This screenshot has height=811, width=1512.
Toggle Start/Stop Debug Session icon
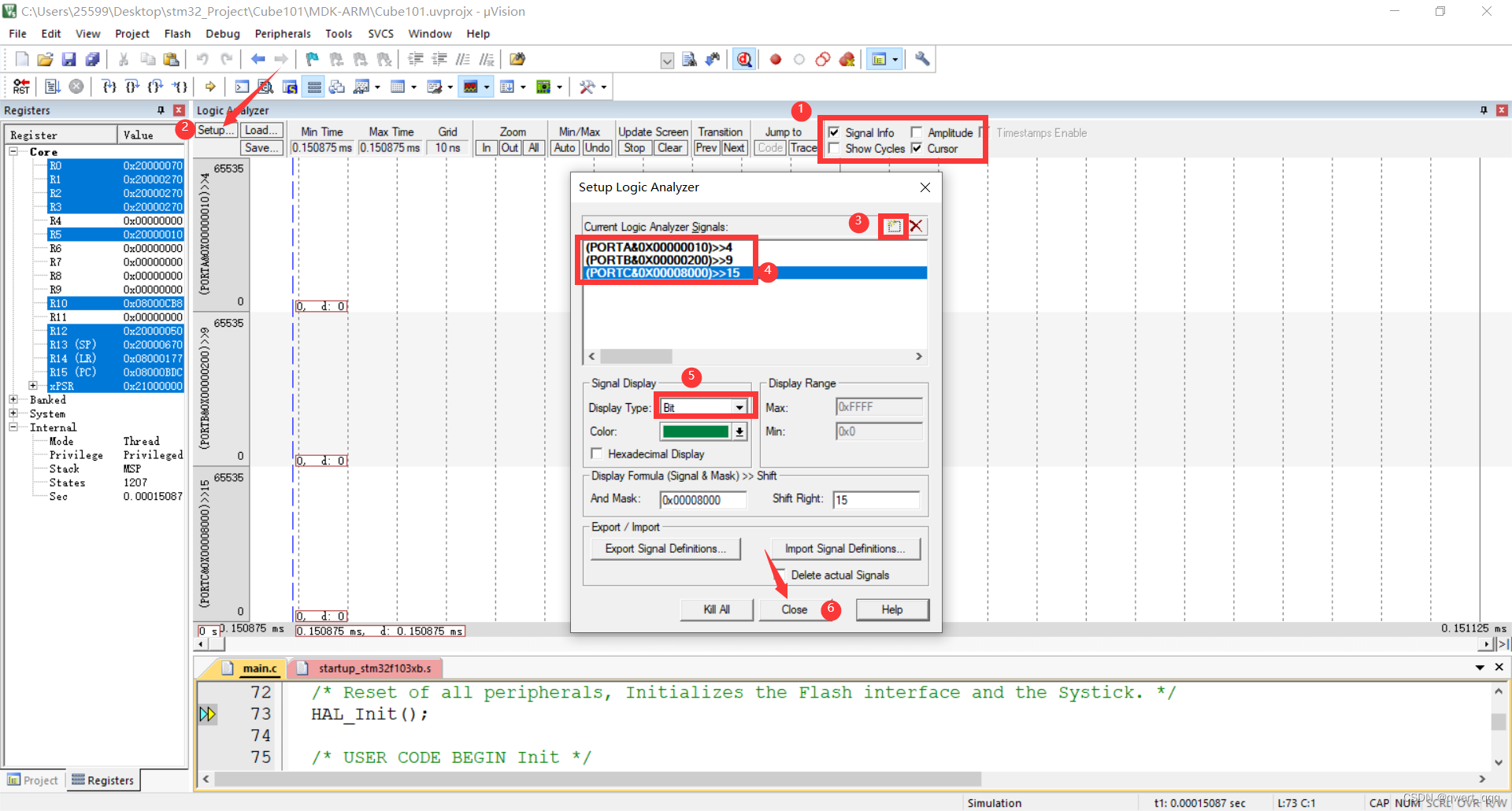click(x=744, y=59)
